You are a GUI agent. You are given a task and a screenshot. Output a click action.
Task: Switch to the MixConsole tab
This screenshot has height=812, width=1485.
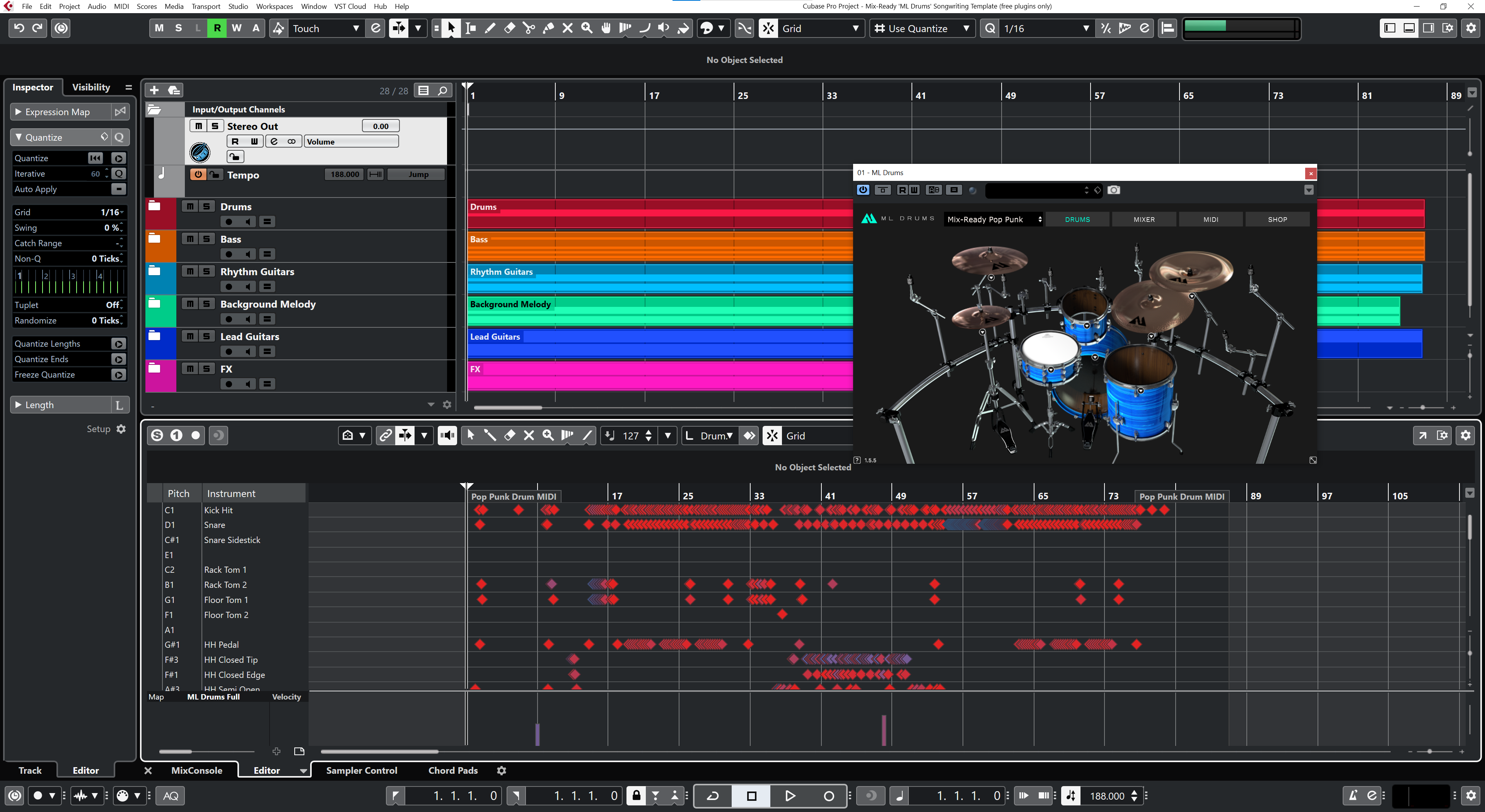click(x=196, y=771)
